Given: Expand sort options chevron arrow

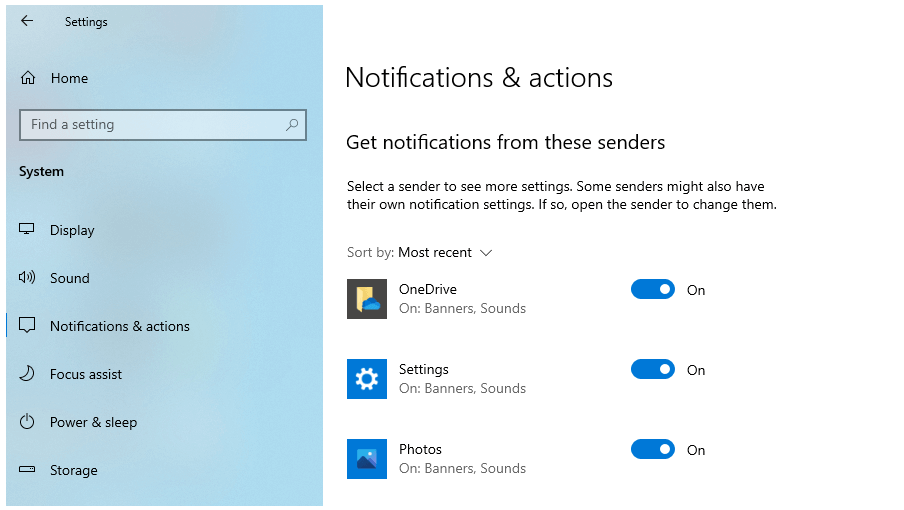Looking at the screenshot, I should click(x=486, y=253).
